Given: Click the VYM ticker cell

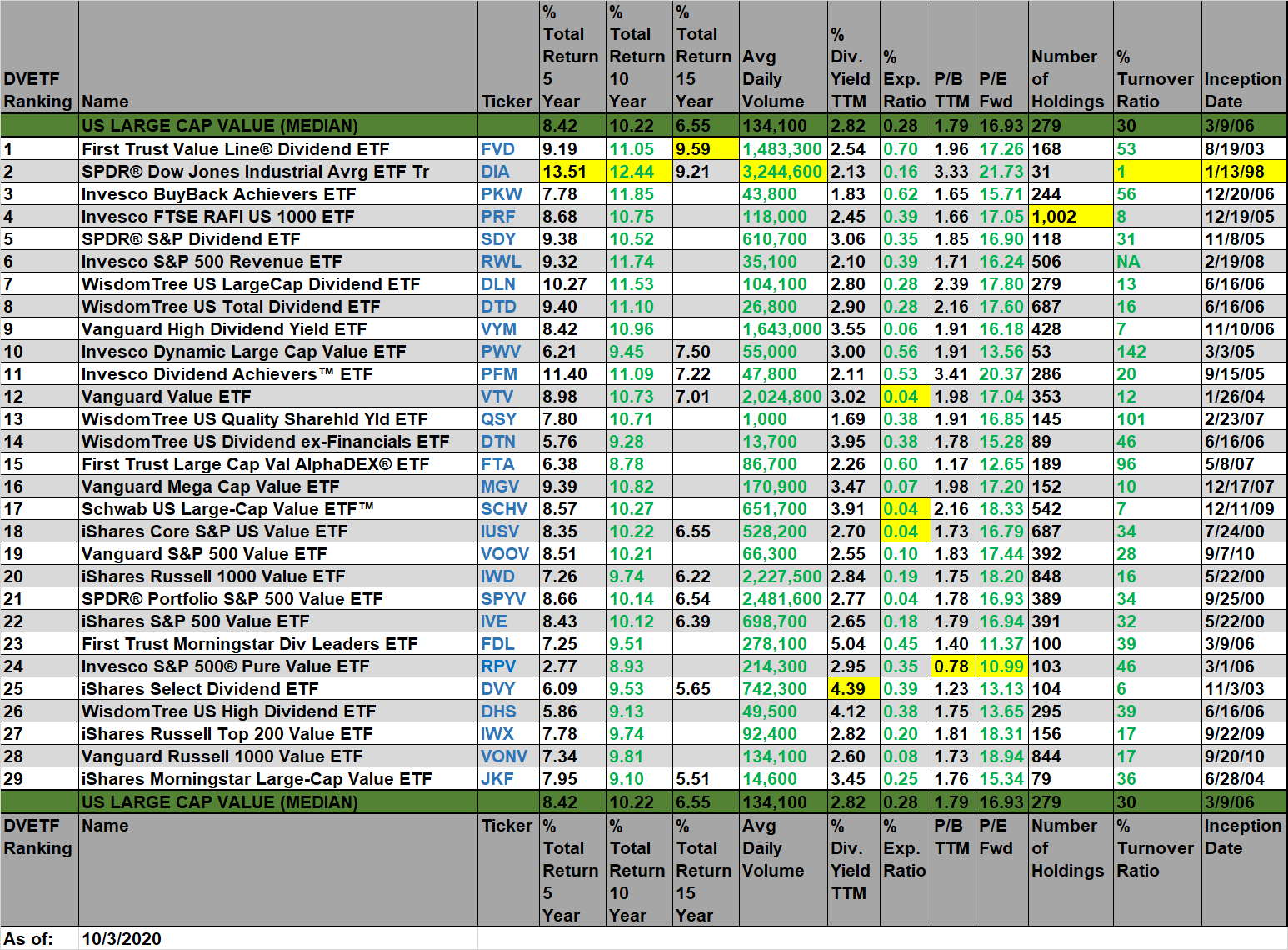Looking at the screenshot, I should click(x=508, y=329).
